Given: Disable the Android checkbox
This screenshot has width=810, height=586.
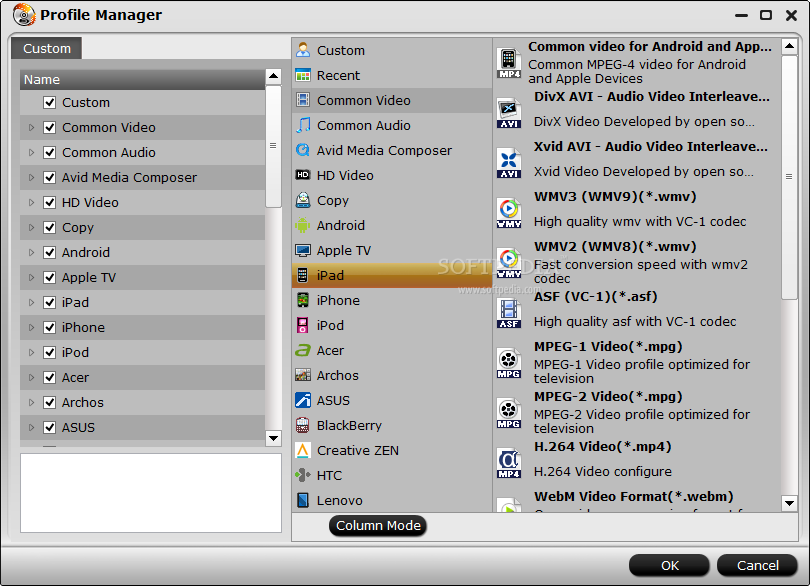Looking at the screenshot, I should (50, 252).
